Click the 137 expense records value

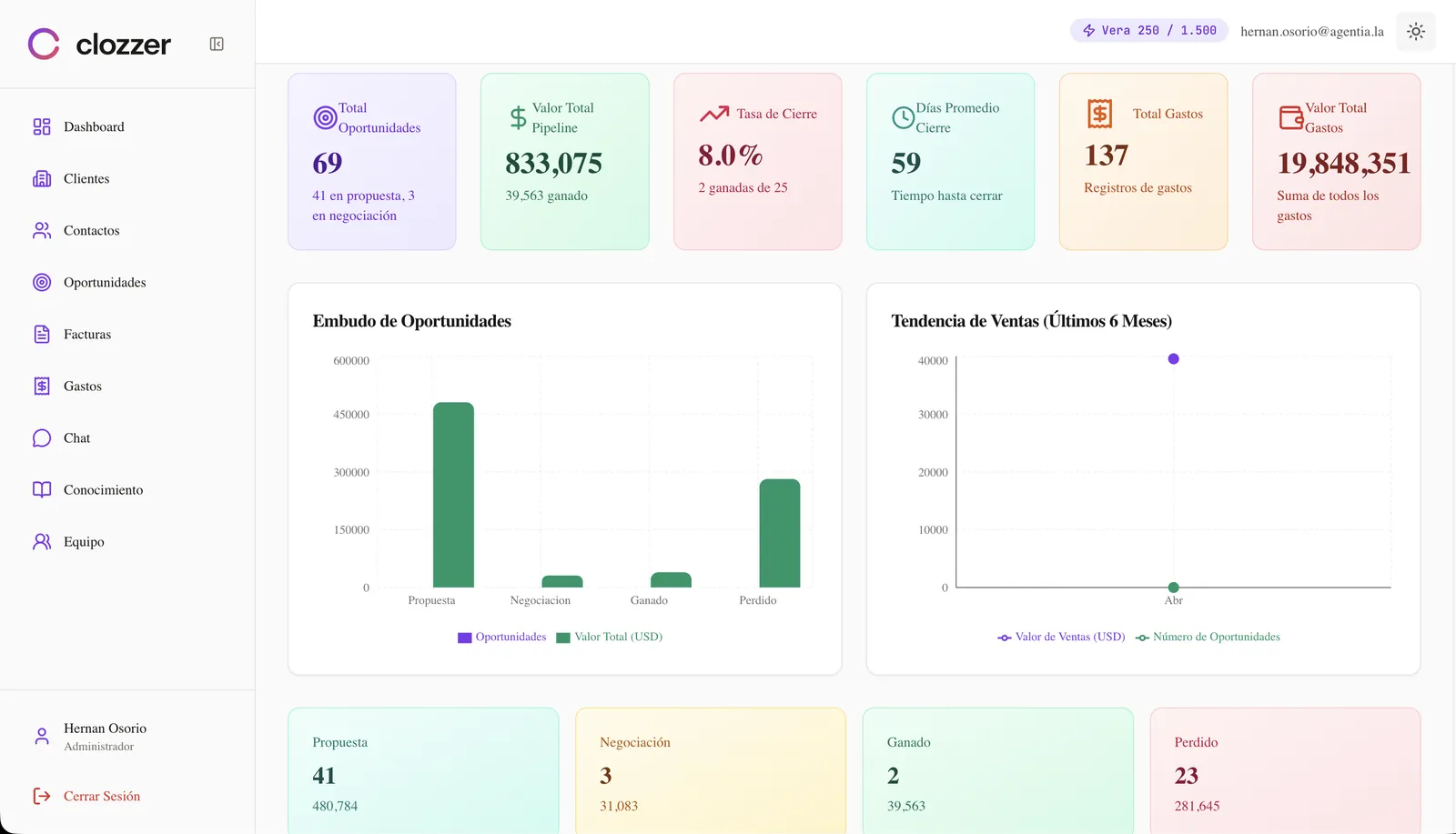(1107, 156)
